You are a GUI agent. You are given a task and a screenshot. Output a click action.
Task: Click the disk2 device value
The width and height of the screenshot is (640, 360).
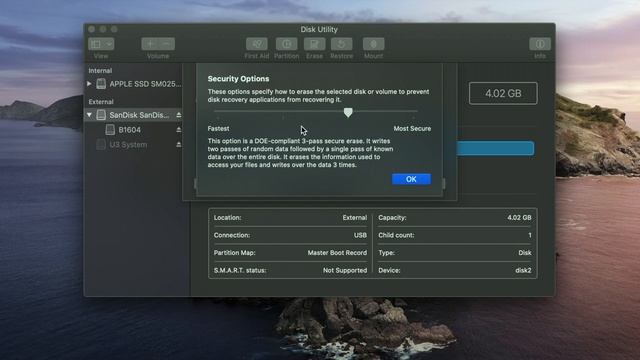click(523, 270)
